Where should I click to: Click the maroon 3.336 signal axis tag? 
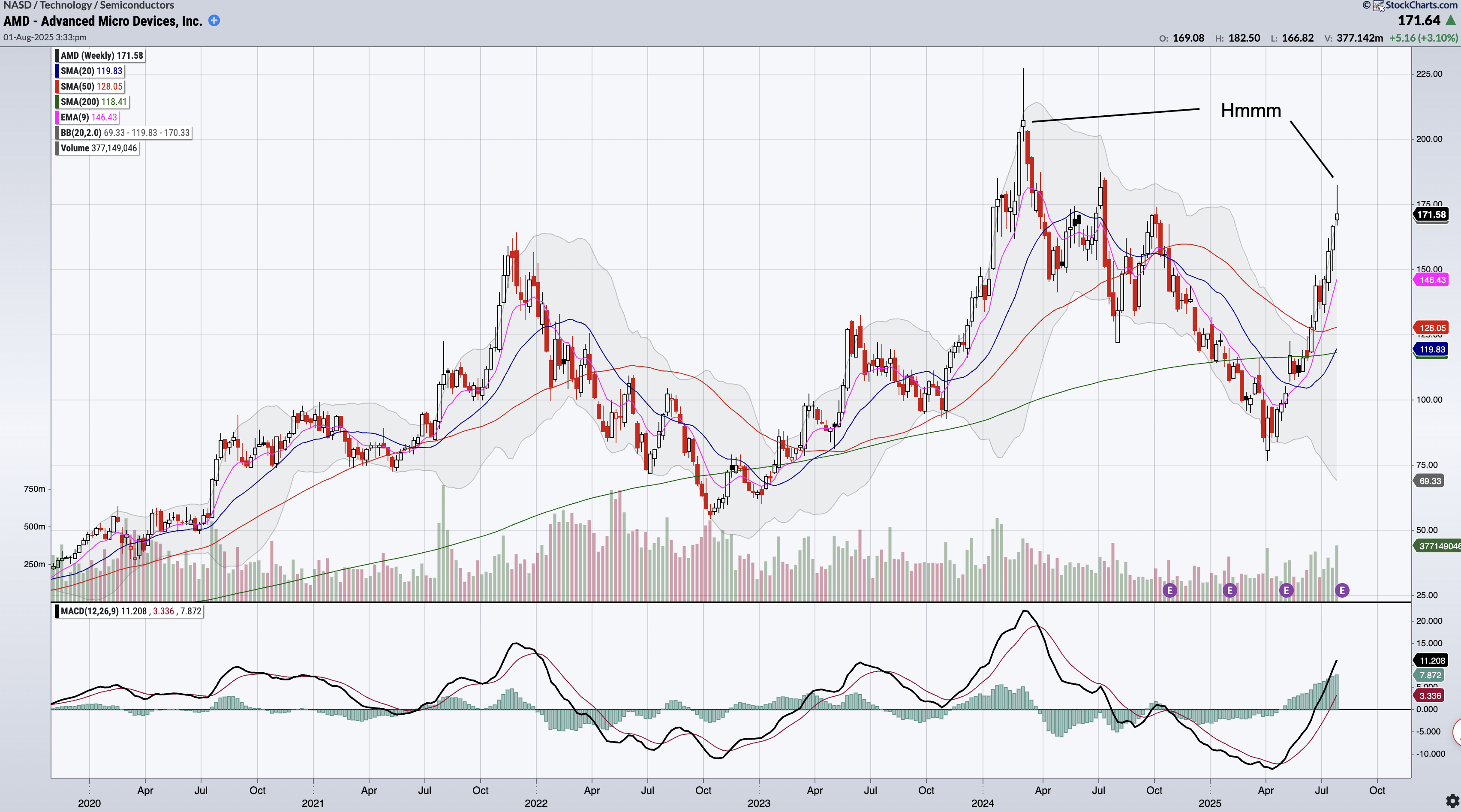point(1430,696)
